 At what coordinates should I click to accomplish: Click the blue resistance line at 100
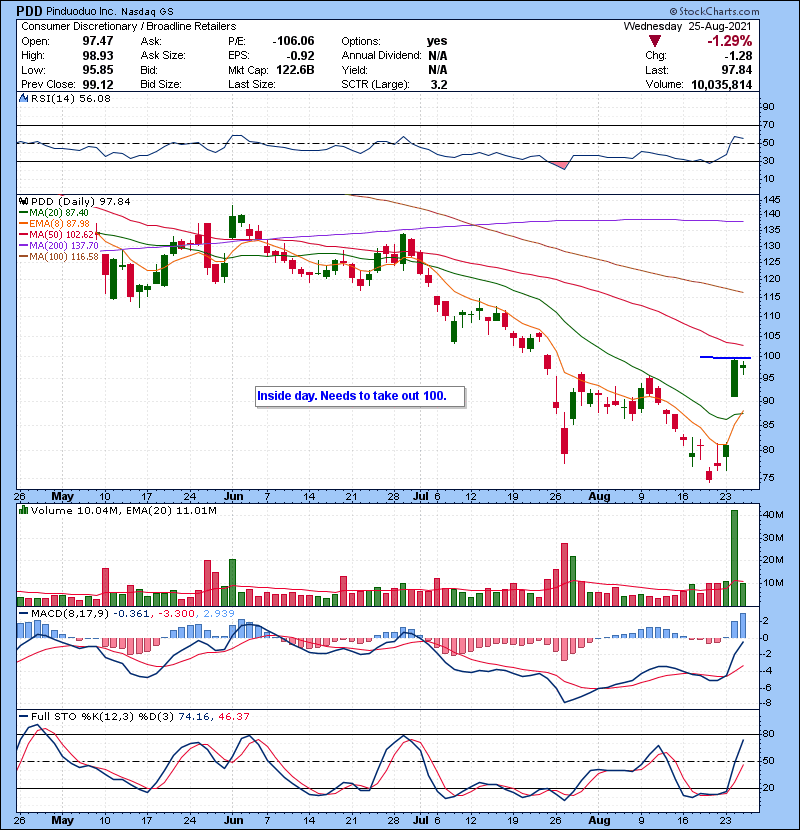(725, 358)
